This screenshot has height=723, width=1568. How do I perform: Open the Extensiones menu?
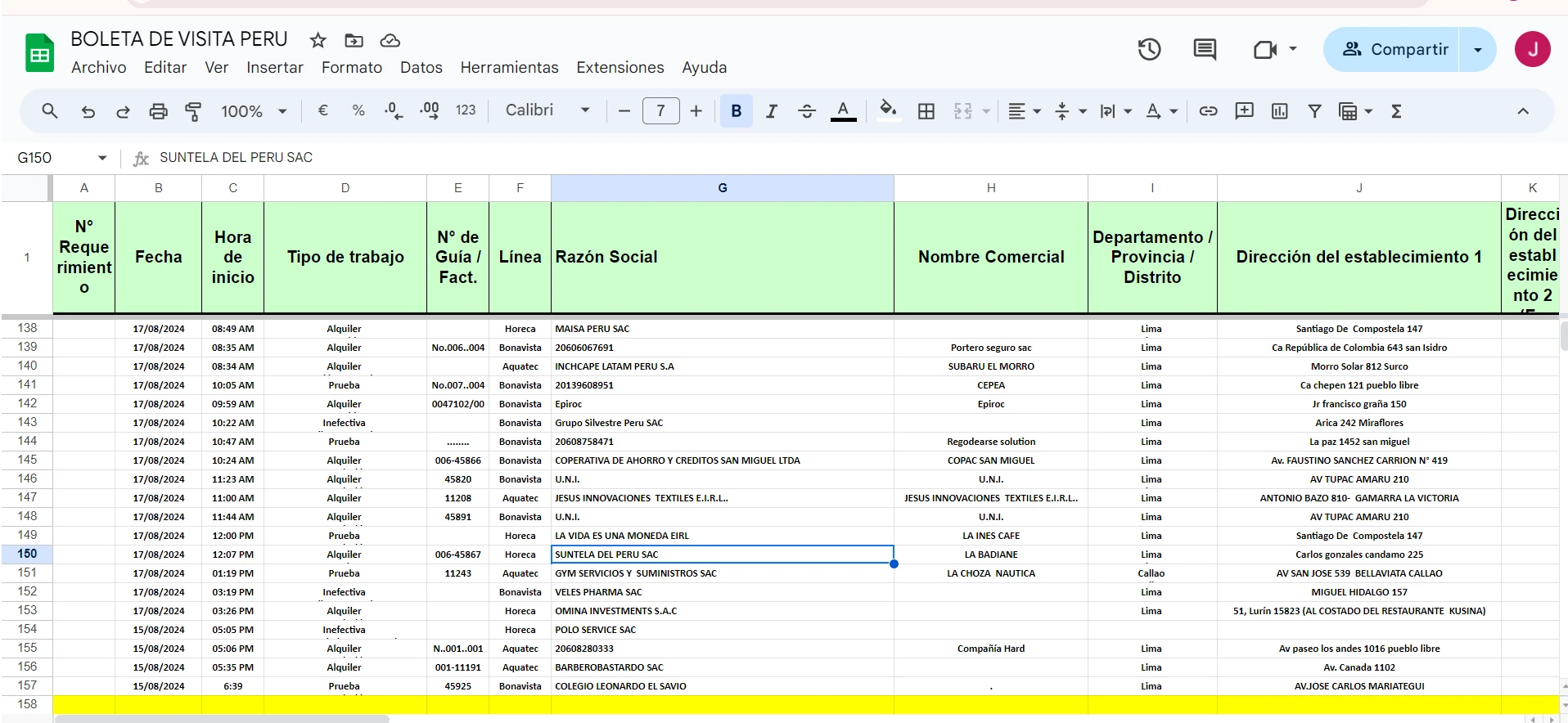click(620, 68)
